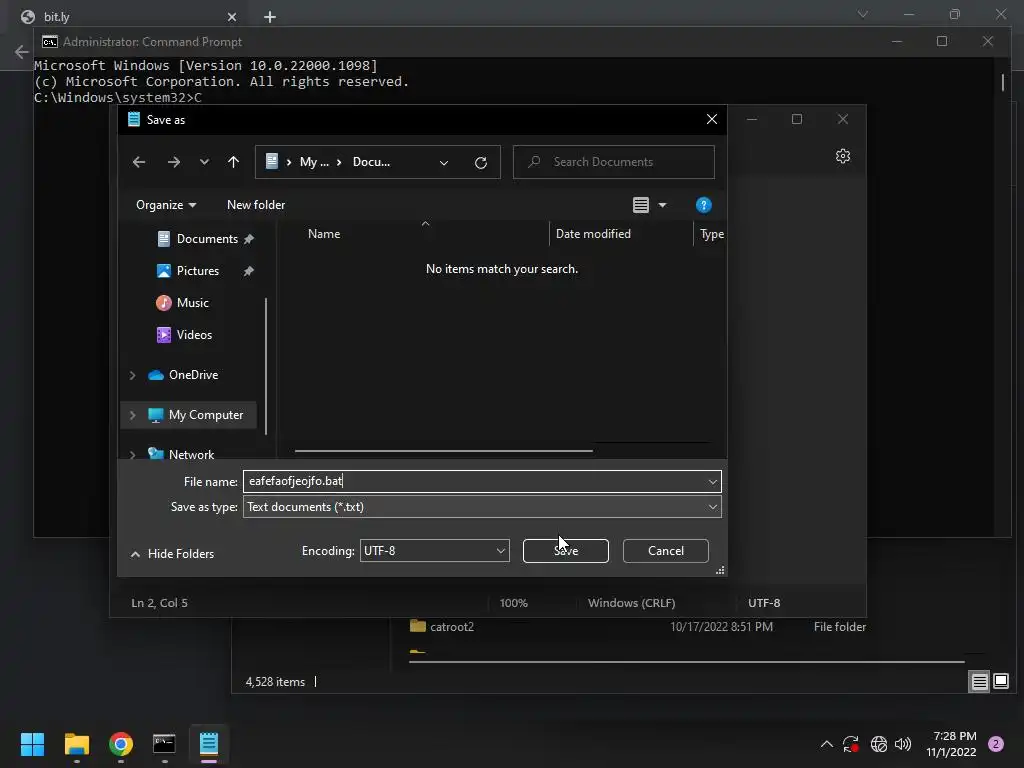Select Documents in the sidebar
Screen dimensions: 1024x768
coord(207,239)
